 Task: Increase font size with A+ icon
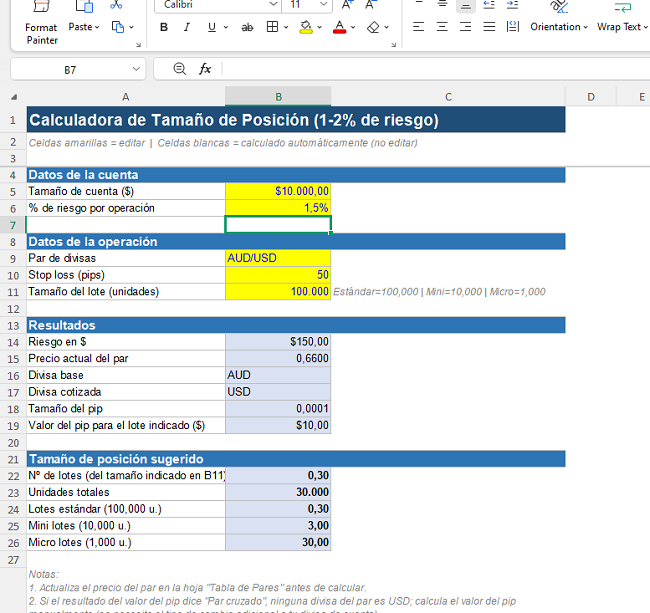[x=347, y=5]
